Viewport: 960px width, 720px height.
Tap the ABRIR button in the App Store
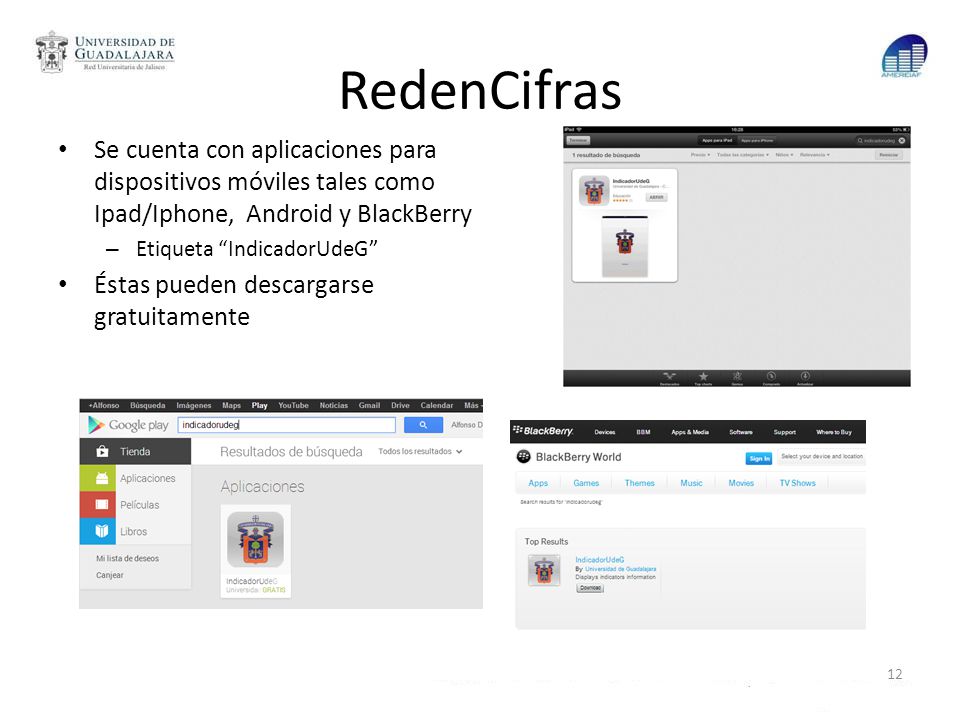[x=656, y=197]
